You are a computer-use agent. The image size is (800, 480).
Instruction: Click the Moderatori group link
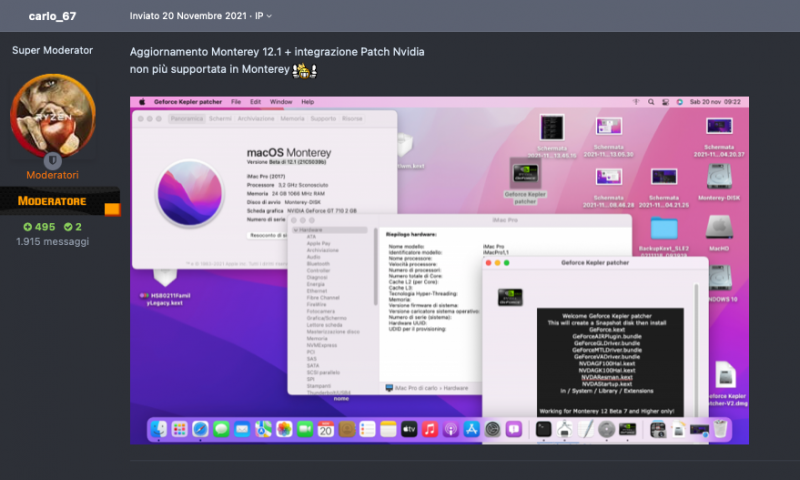click(53, 175)
